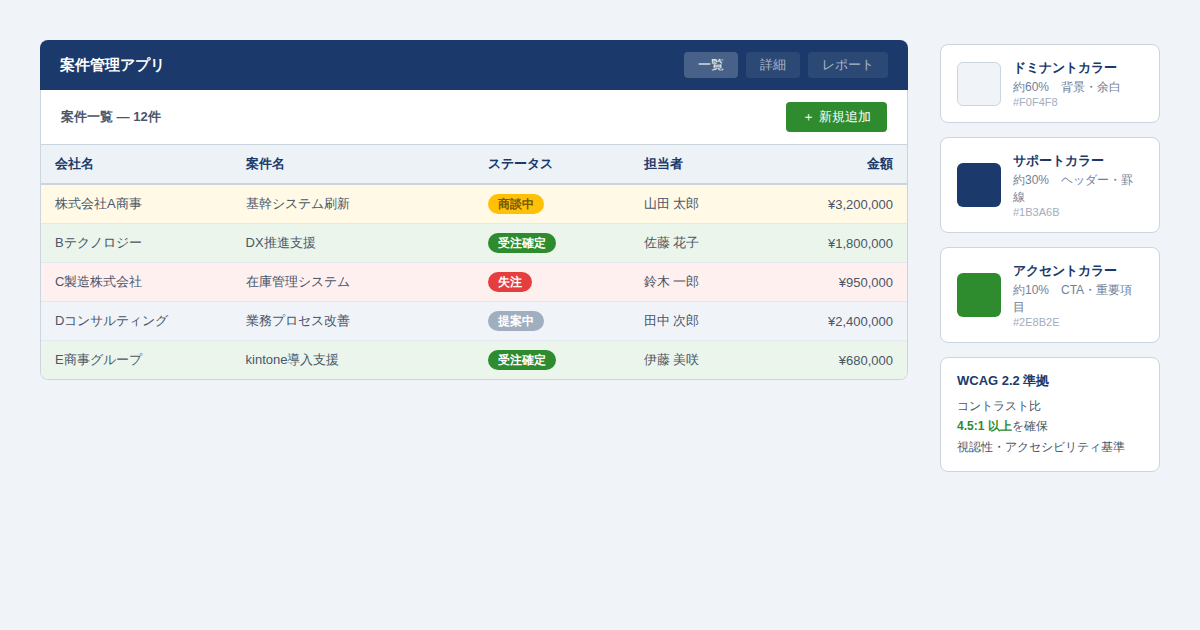Click the amount ¥2,400,000
1200x630 pixels.
tap(860, 321)
